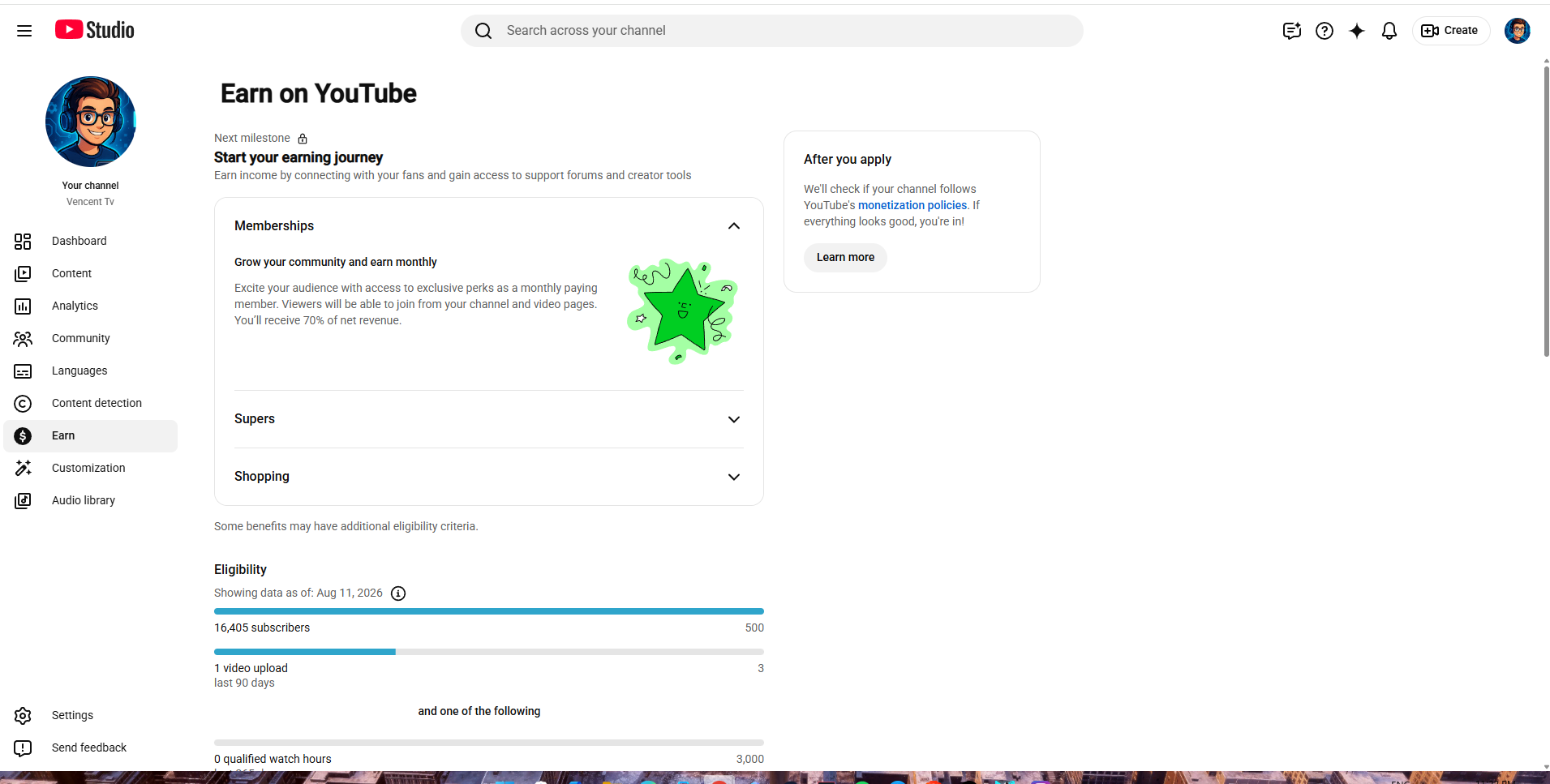Viewport: 1550px width, 784px height.
Task: Click the Content detection copyright icon
Action: coord(23,404)
